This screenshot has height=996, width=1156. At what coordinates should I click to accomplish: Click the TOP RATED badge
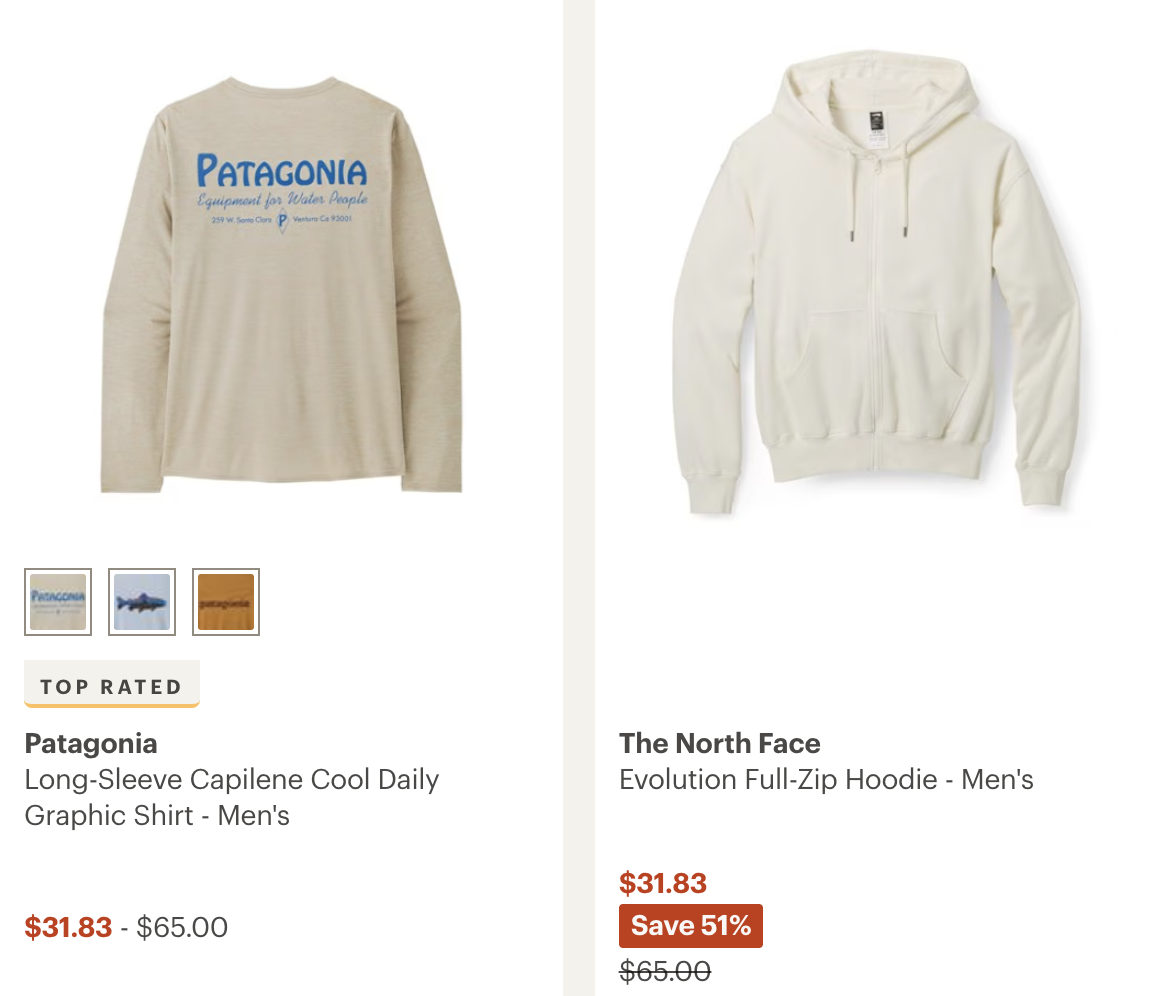(112, 684)
